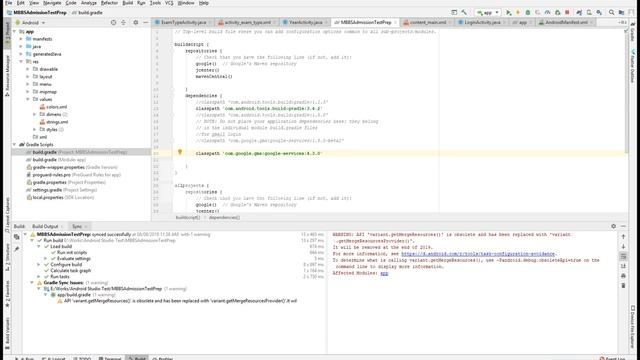Screen dimensions: 640x360
Task: Switch to the AndroidManifest.xml tab
Action: [x=566, y=22]
